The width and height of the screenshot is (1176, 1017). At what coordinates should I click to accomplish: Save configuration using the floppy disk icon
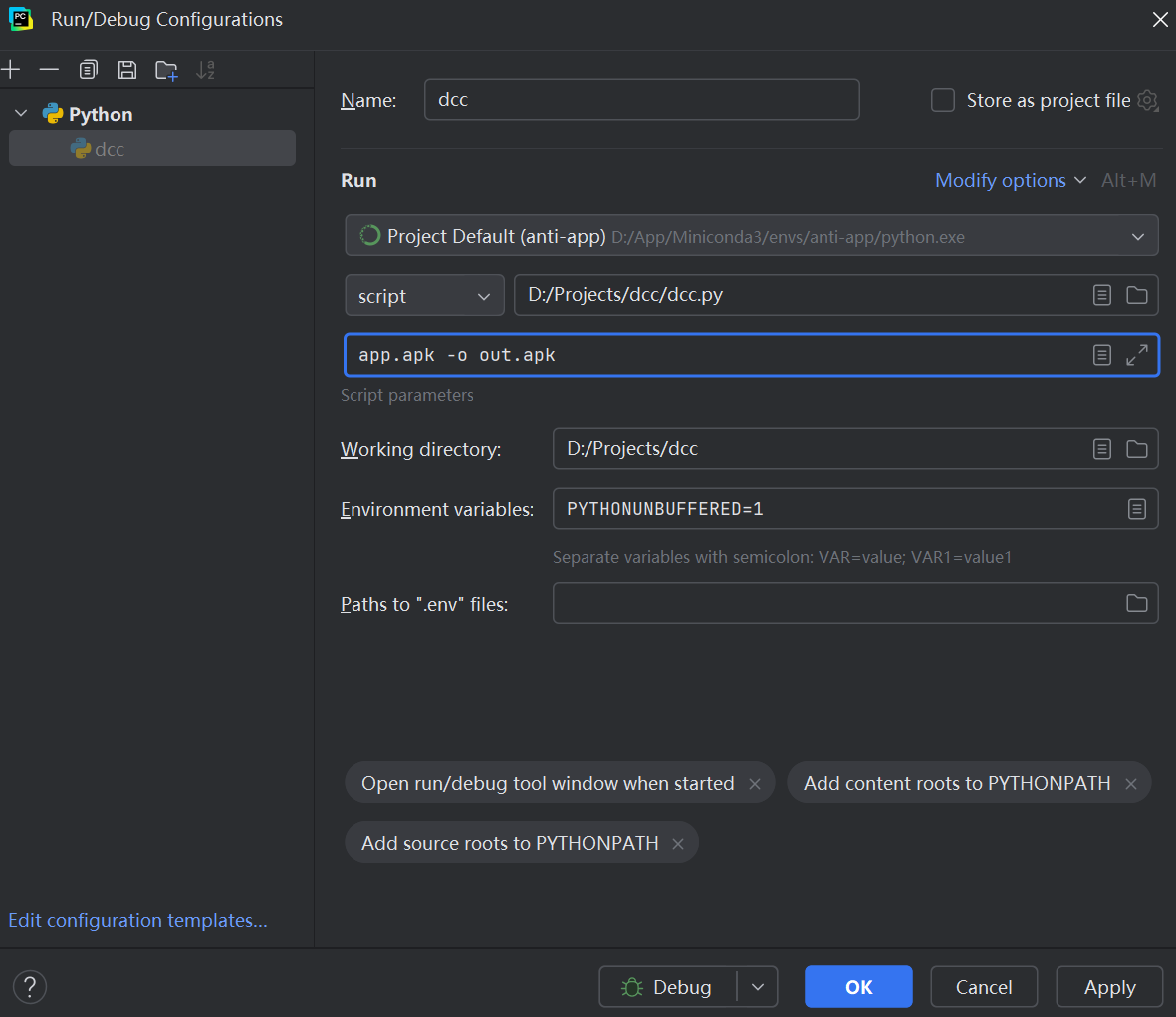[127, 70]
